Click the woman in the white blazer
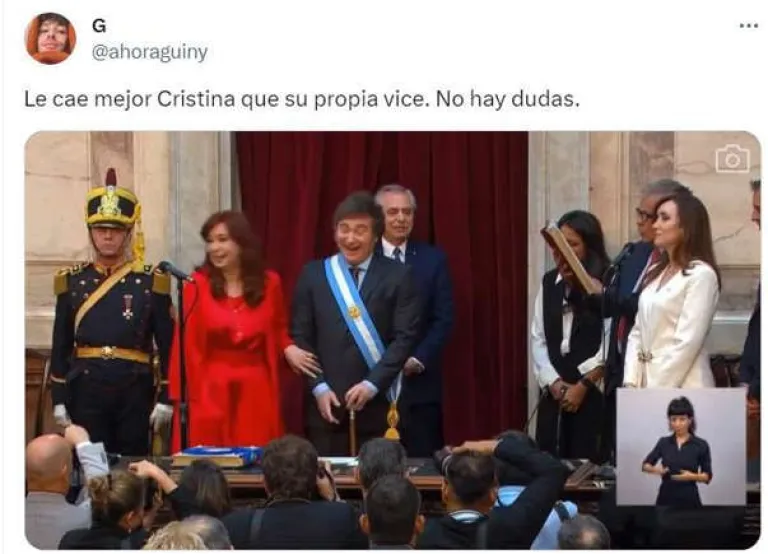The image size is (768, 554). 674,294
